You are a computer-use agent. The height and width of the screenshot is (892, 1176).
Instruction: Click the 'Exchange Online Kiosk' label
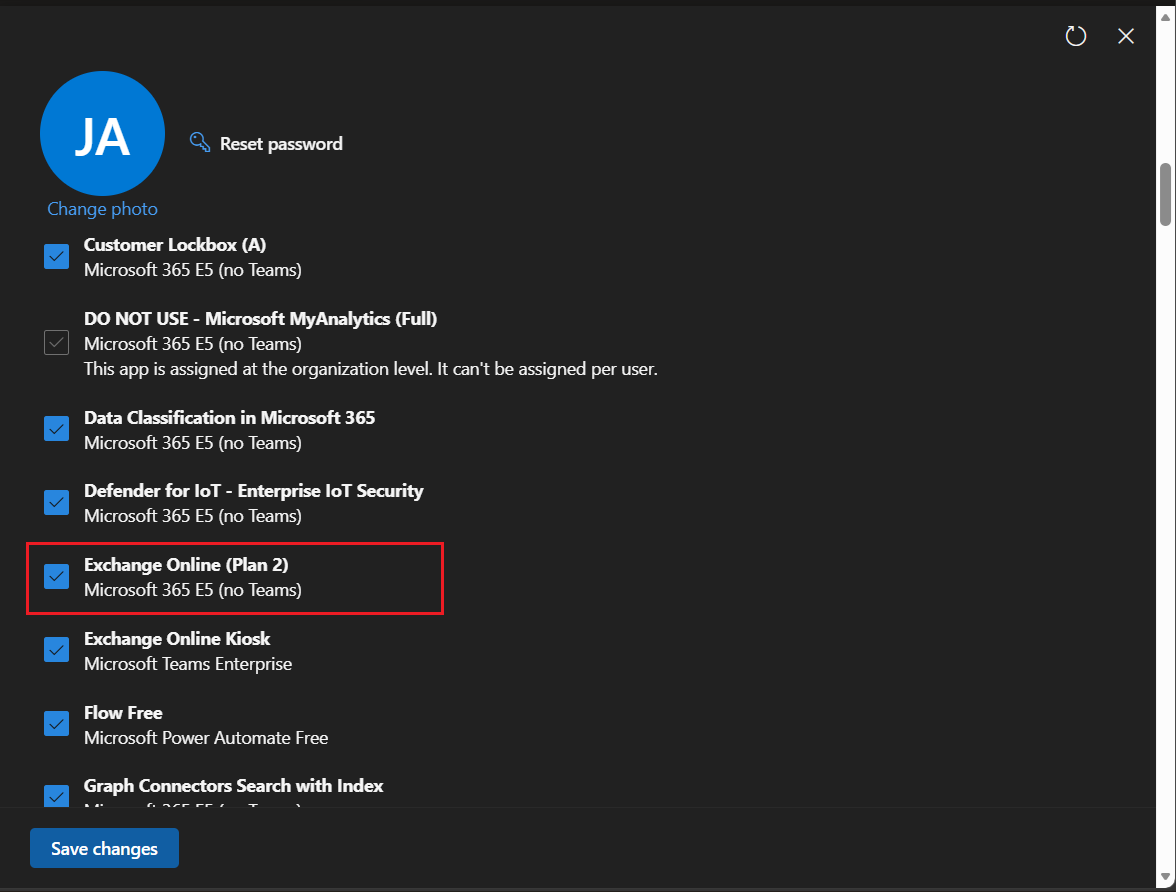(177, 638)
